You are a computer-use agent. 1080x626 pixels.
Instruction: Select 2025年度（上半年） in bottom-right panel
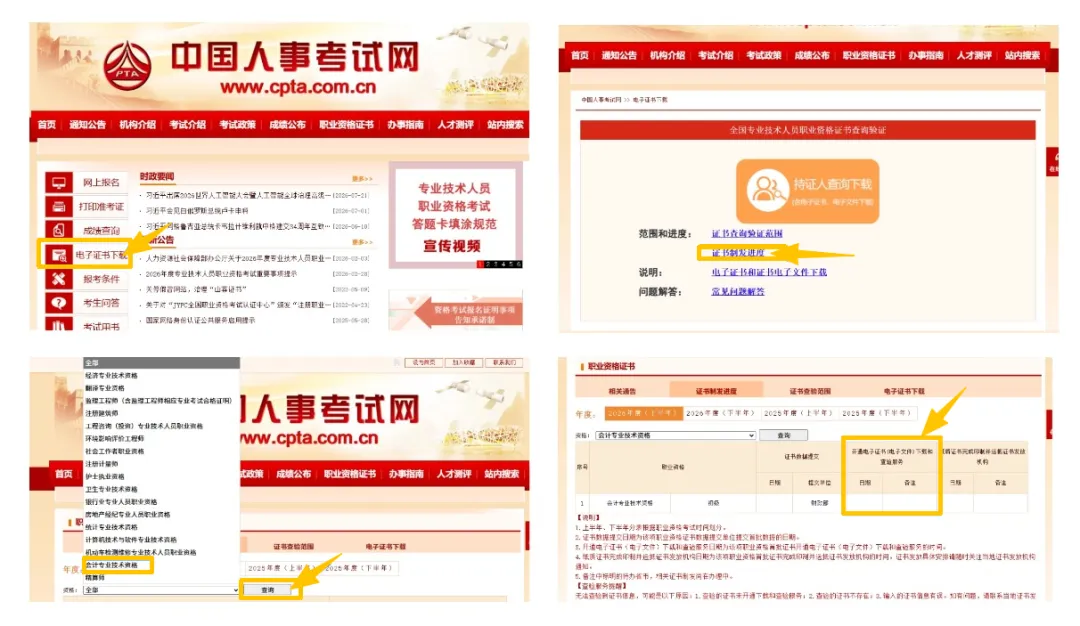[x=799, y=413]
